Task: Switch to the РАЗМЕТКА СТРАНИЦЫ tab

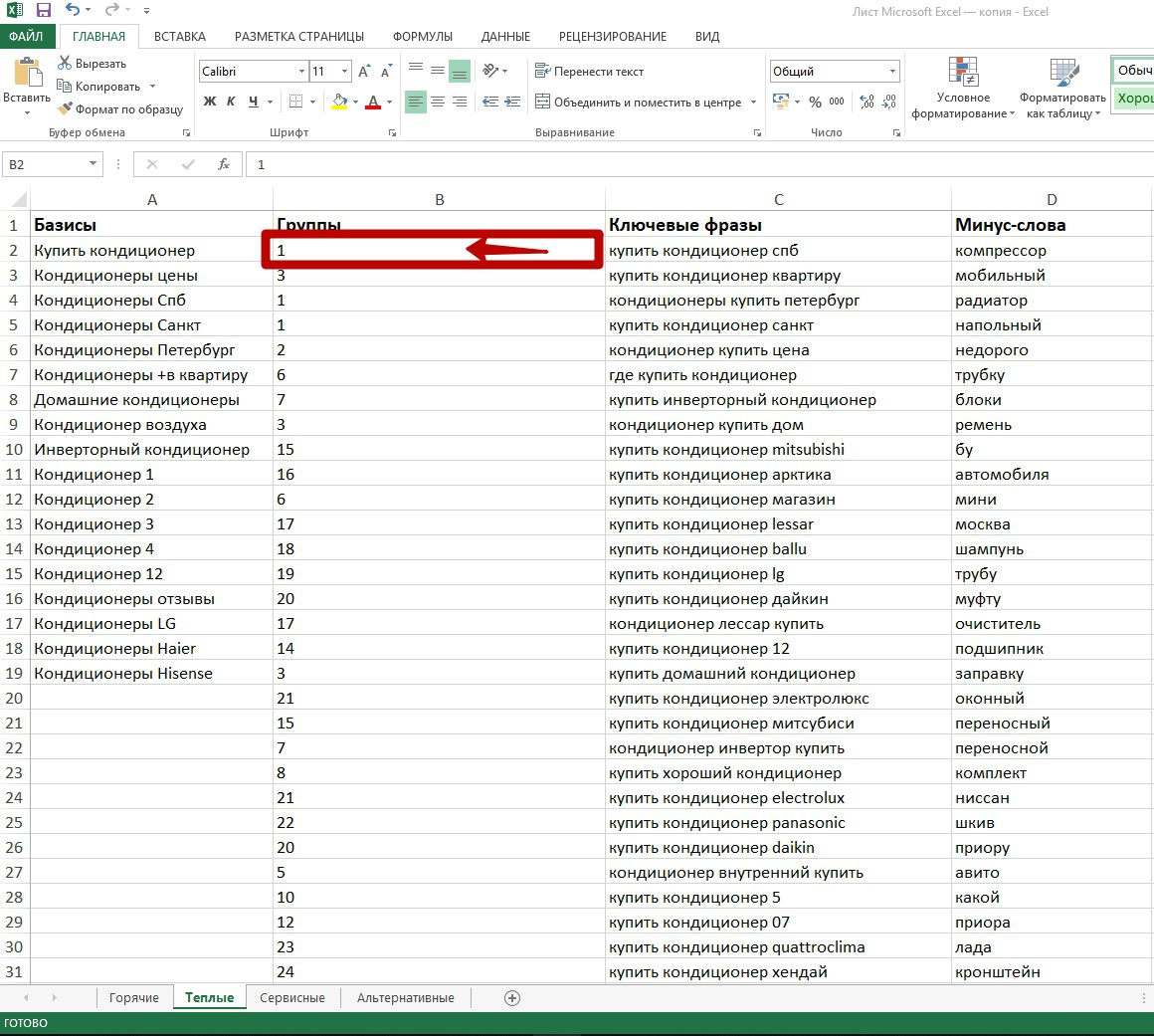Action: [298, 36]
